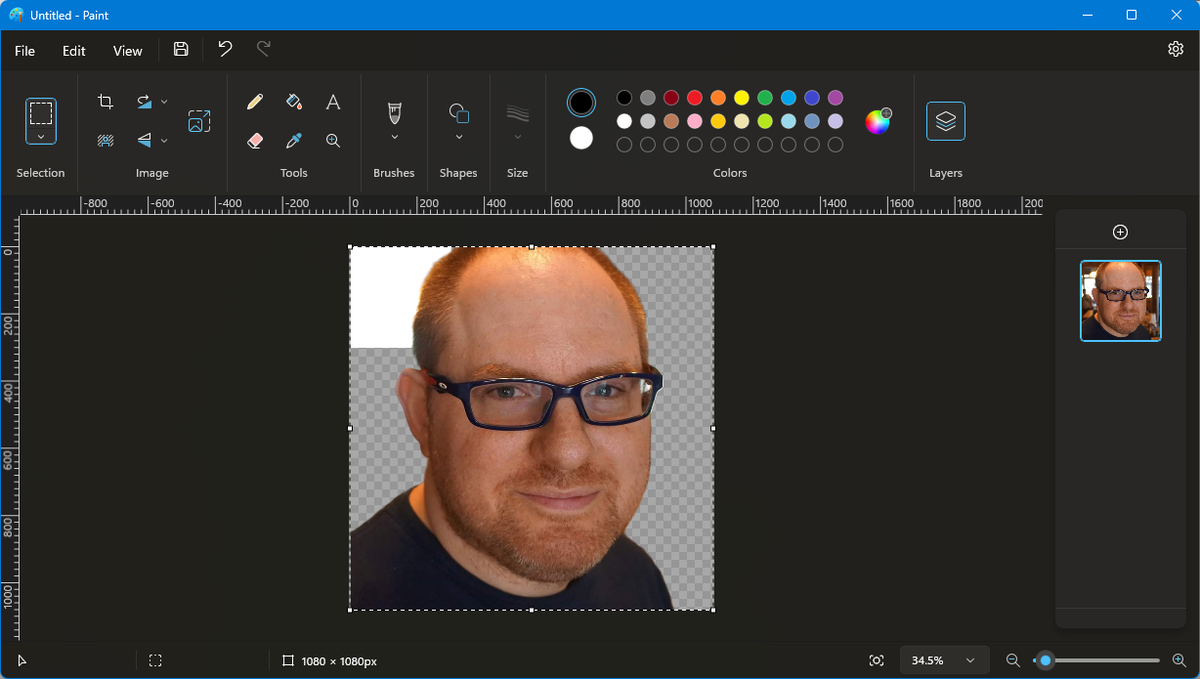Select the face layer thumbnail
1200x679 pixels.
[x=1120, y=301]
